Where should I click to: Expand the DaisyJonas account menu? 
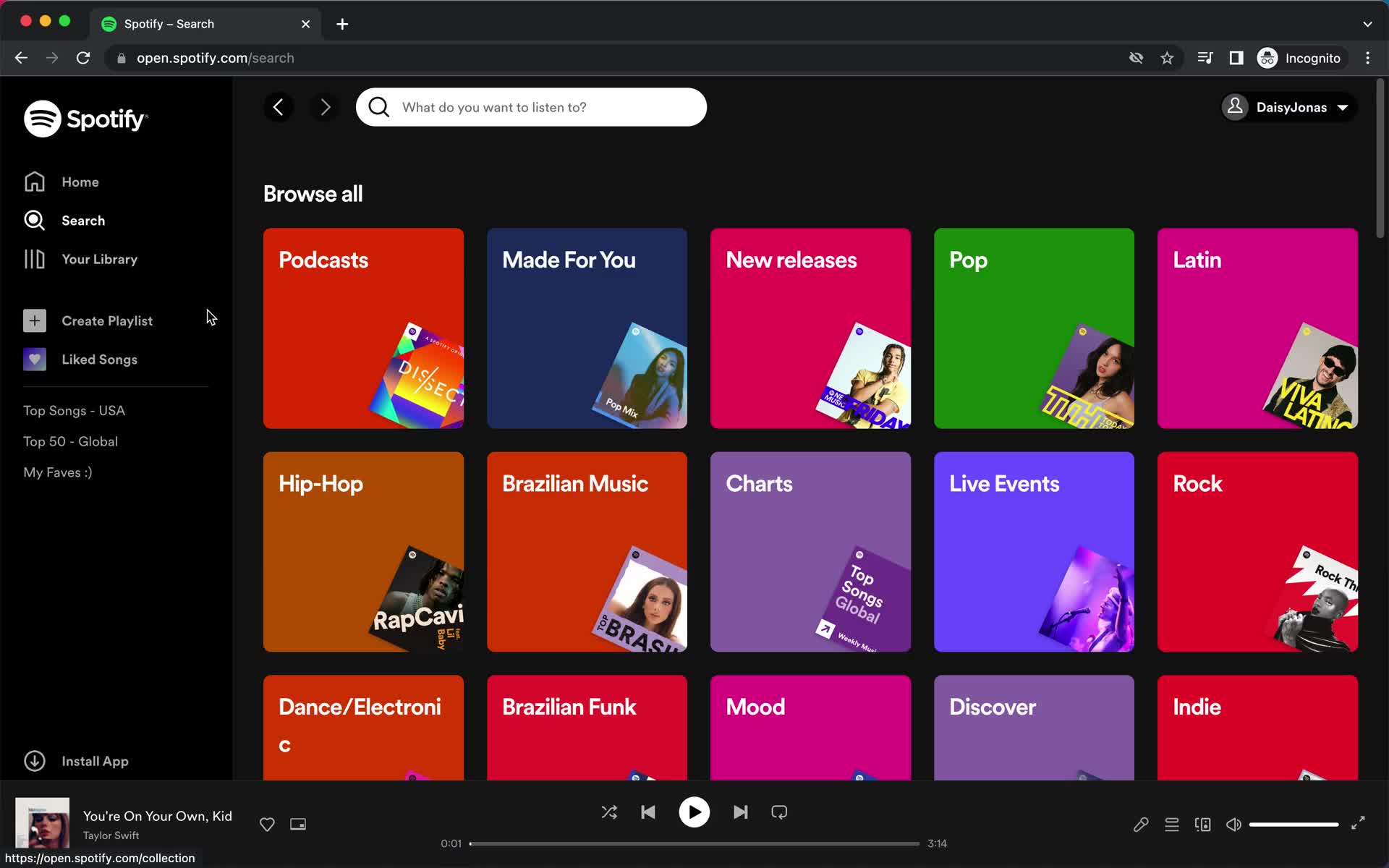pyautogui.click(x=1288, y=107)
